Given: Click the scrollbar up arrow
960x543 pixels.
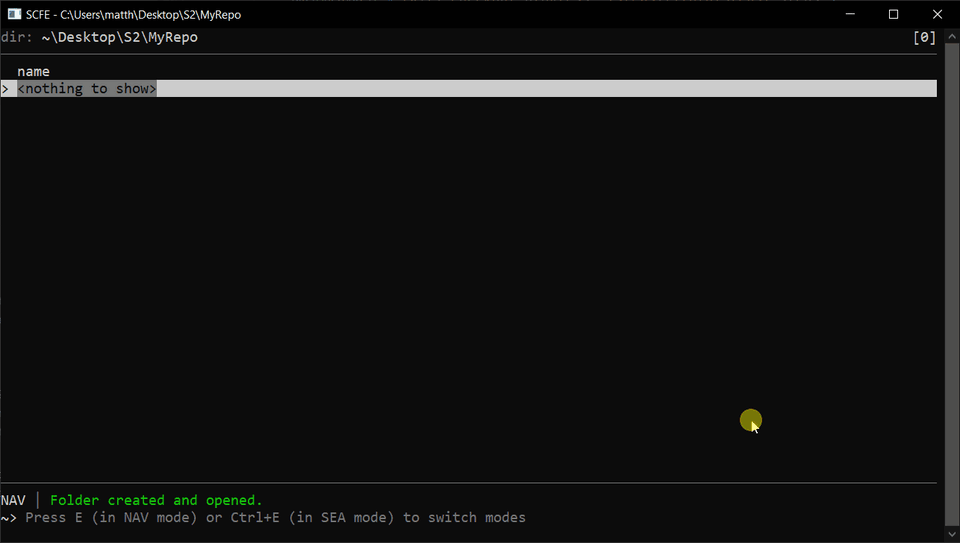Looking at the screenshot, I should [952, 37].
